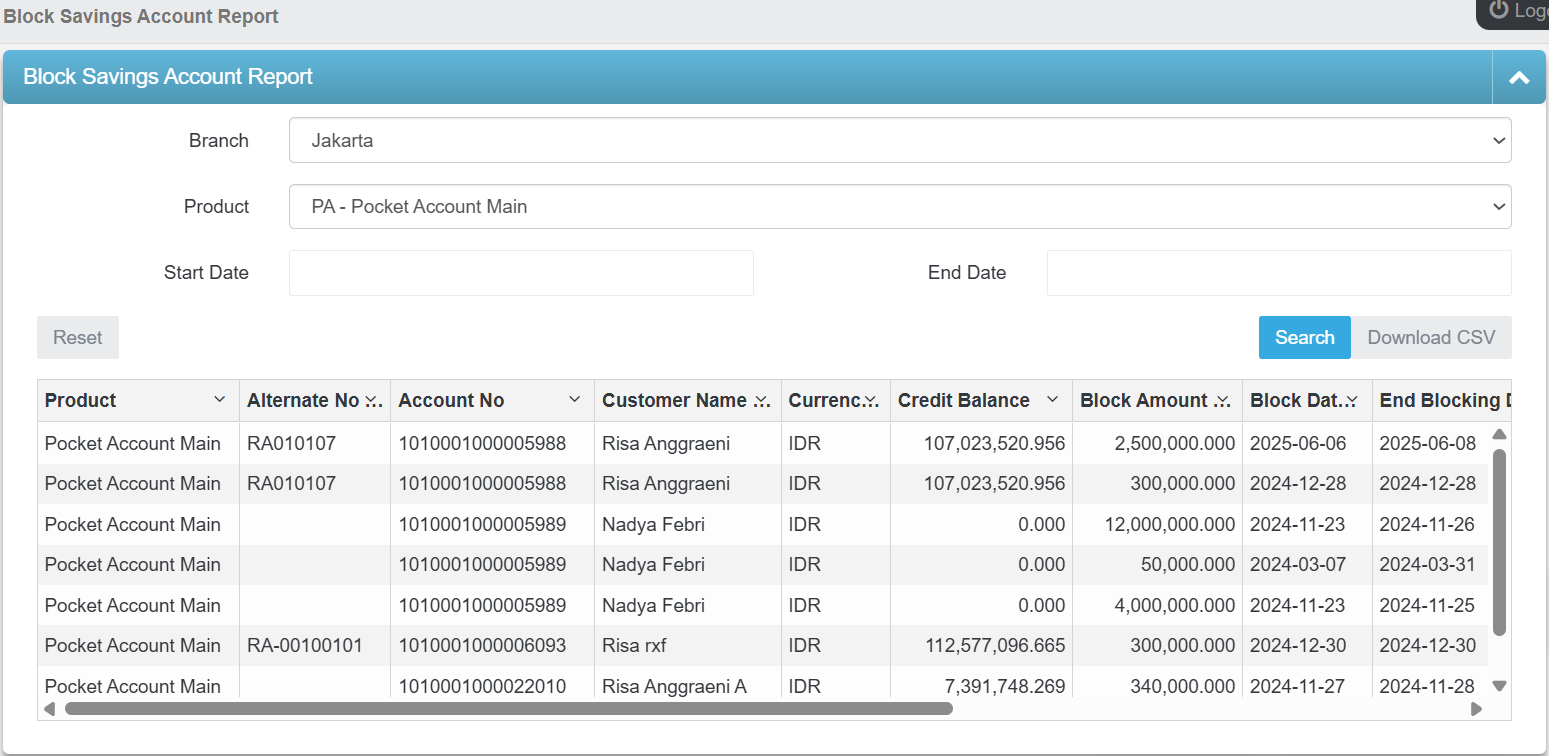Open the Customer Name column menu

pos(762,401)
